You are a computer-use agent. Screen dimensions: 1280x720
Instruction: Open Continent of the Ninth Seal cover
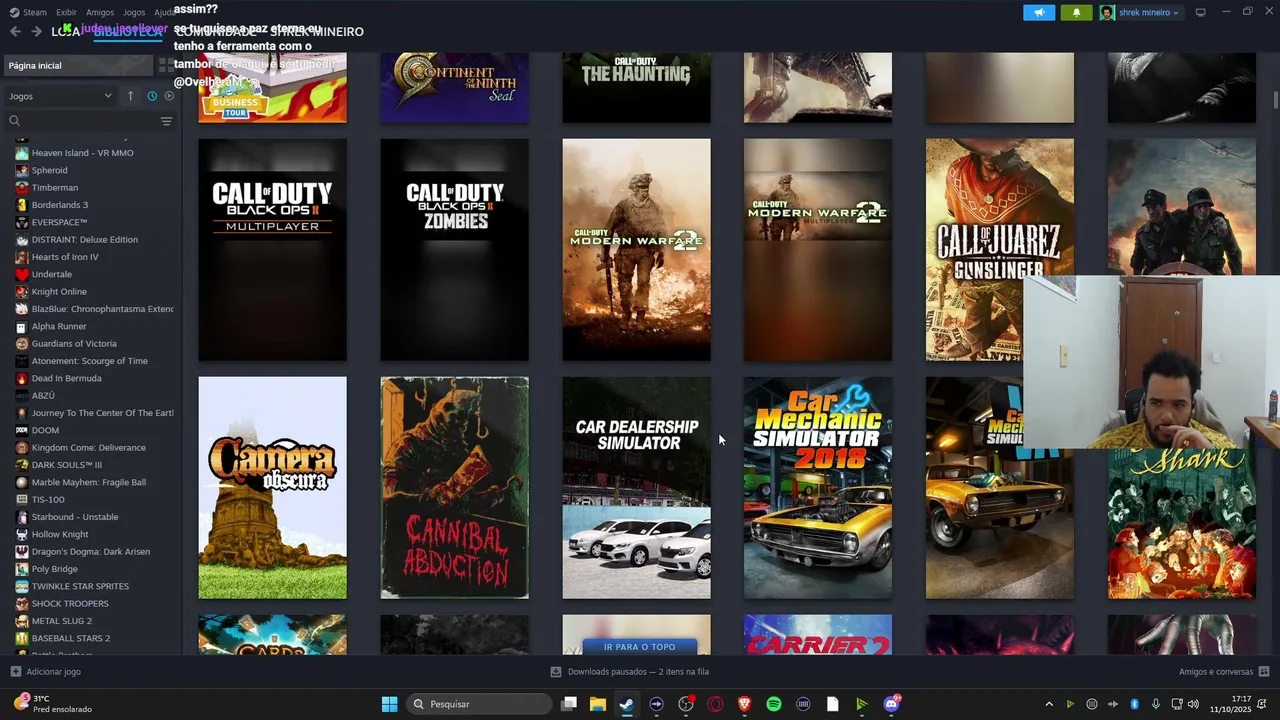[x=454, y=88]
